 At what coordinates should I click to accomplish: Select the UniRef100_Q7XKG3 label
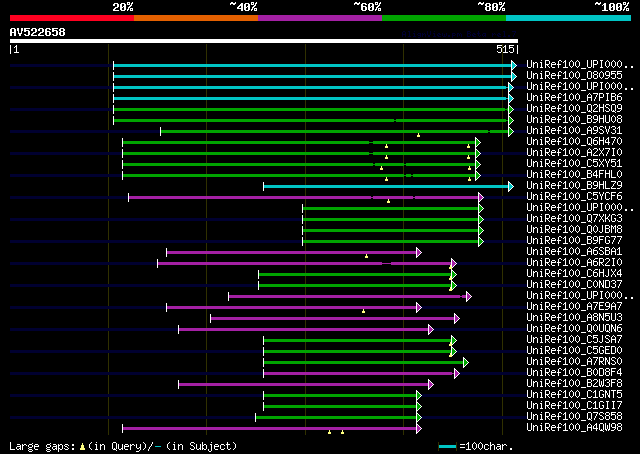pyautogui.click(x=574, y=219)
